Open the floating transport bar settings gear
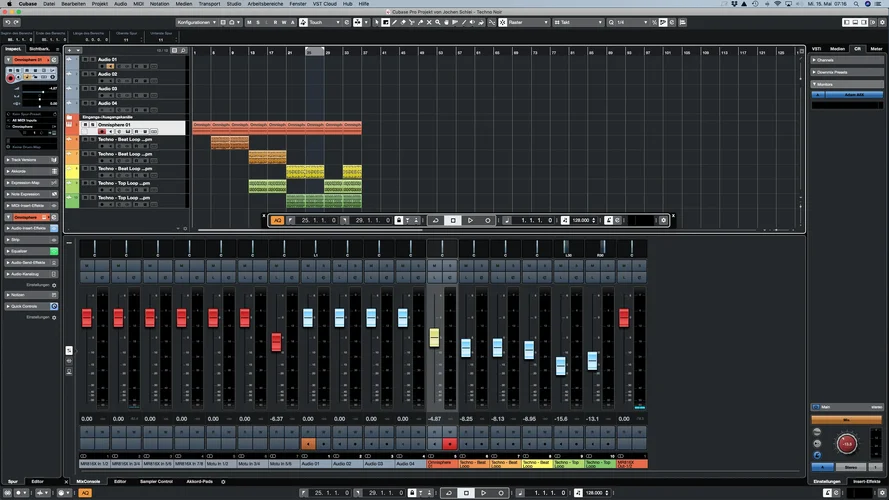889x500 pixels. click(x=663, y=220)
